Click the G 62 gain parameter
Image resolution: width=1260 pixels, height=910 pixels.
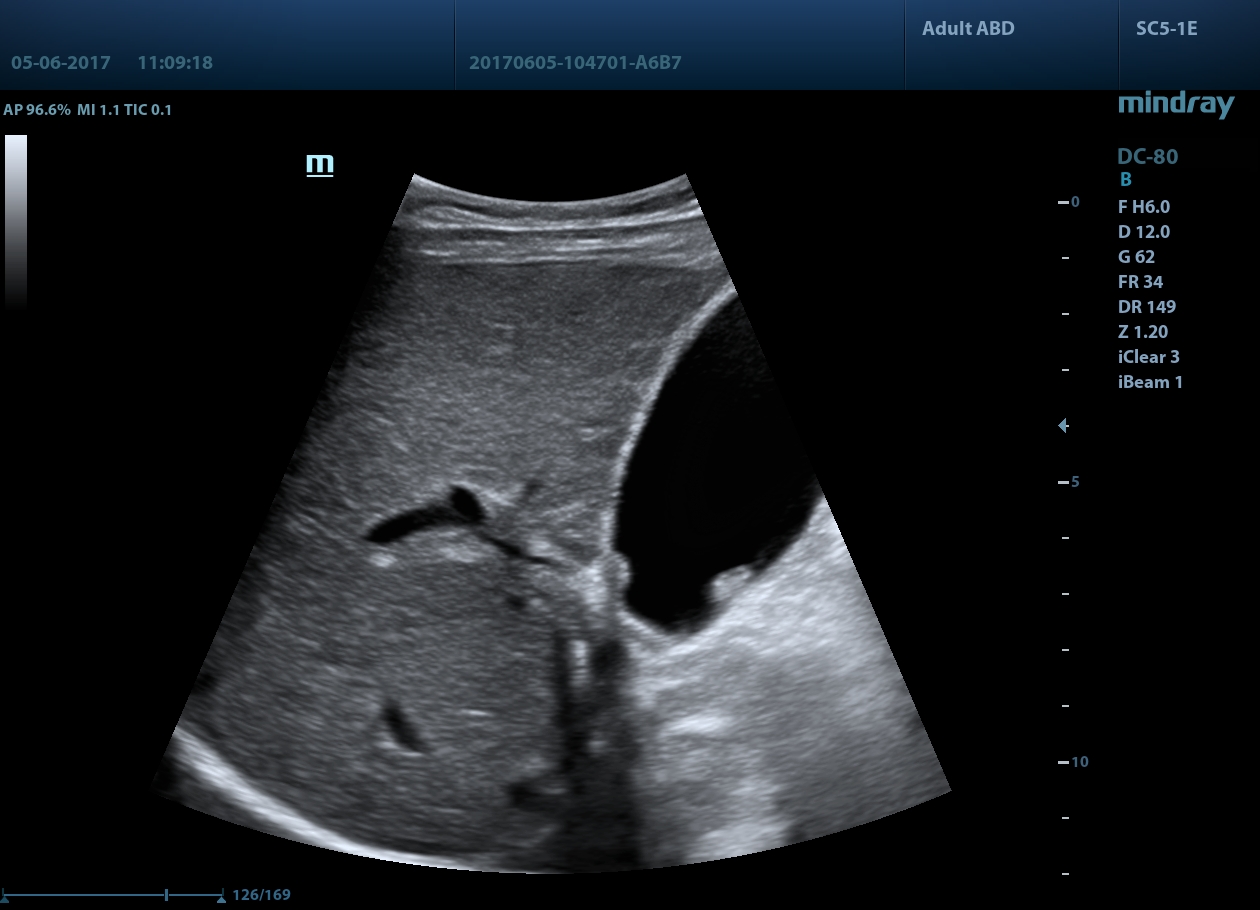(1136, 257)
